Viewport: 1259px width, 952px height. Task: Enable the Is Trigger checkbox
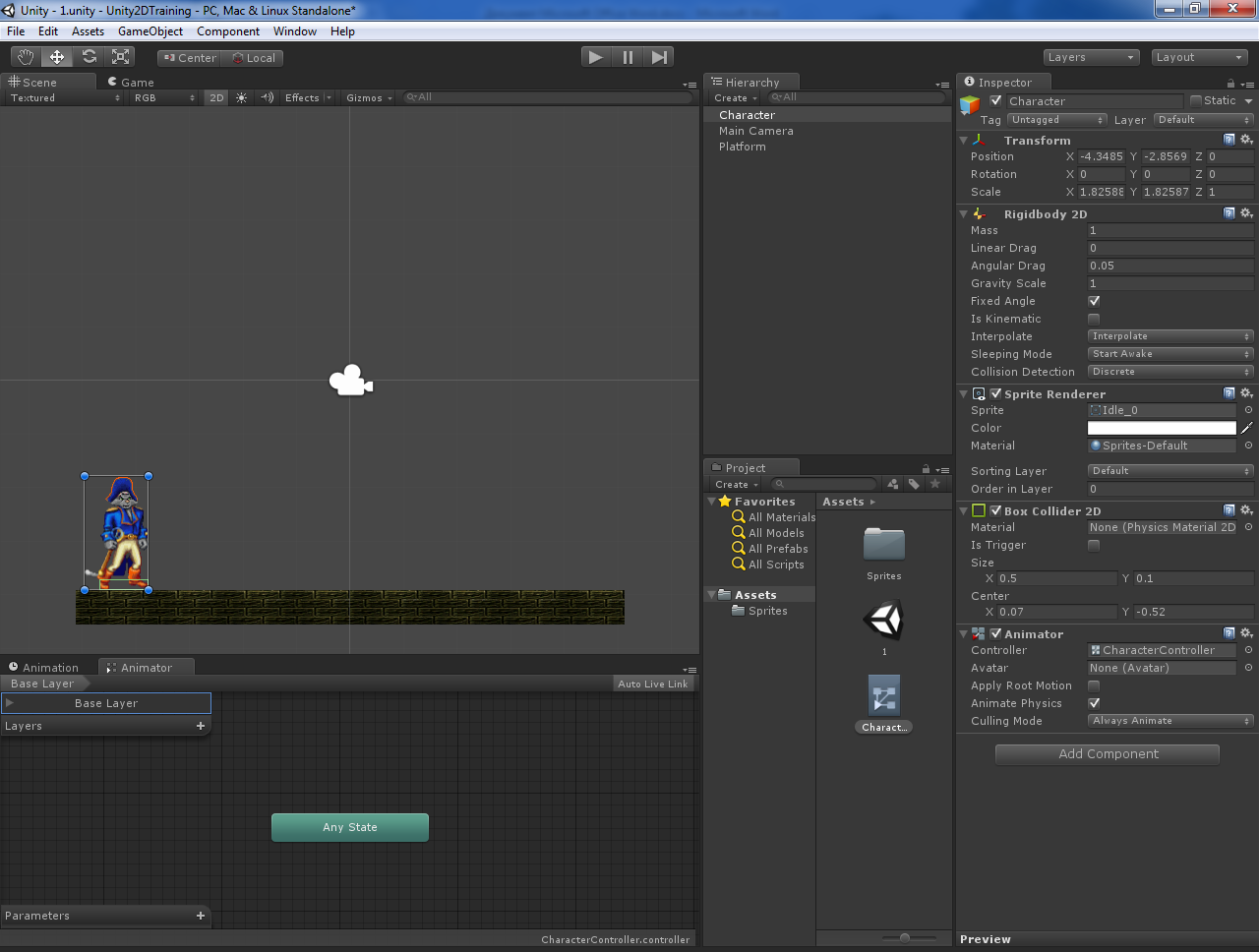point(1094,545)
